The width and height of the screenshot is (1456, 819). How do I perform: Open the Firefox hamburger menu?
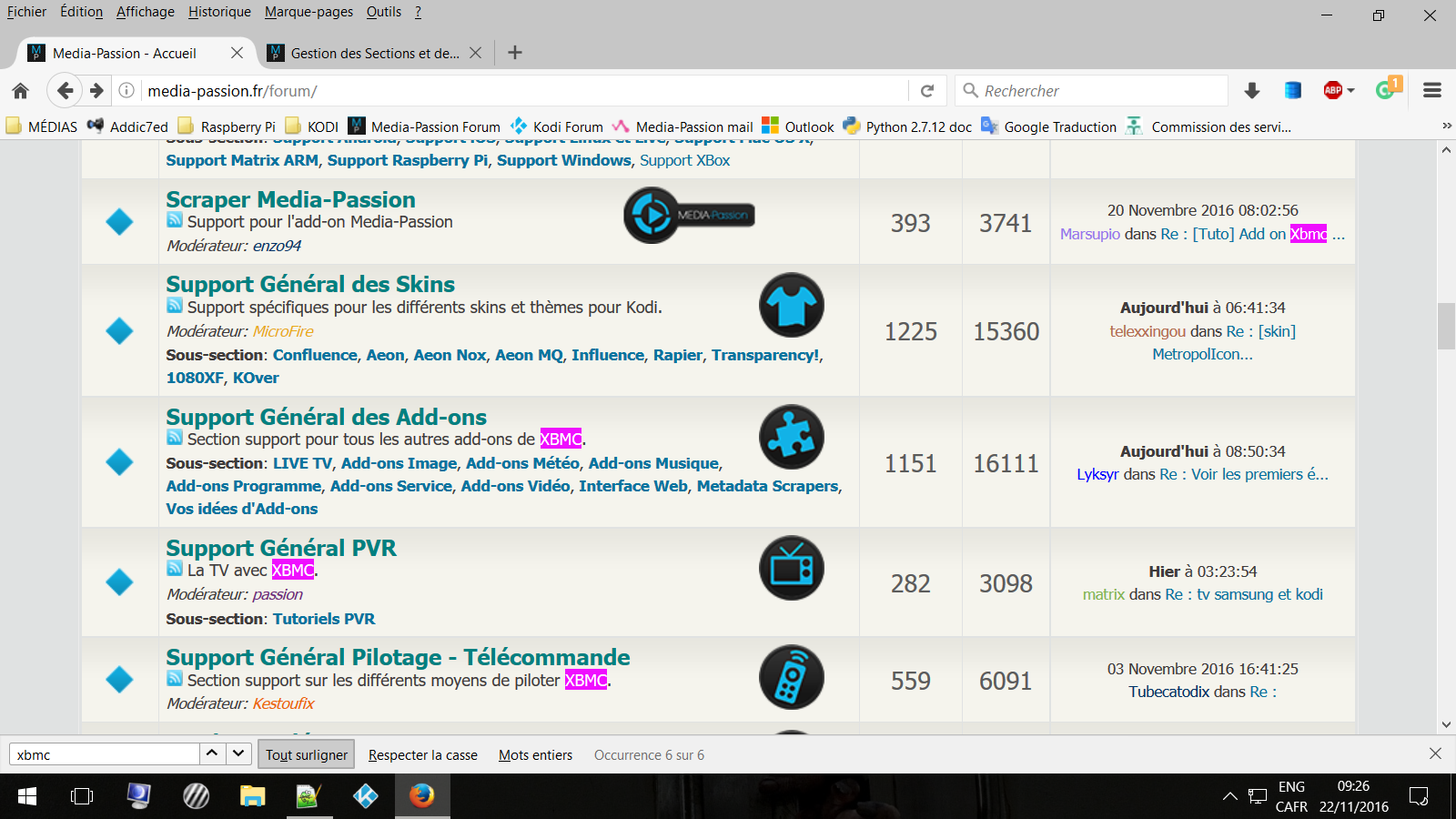click(x=1432, y=91)
